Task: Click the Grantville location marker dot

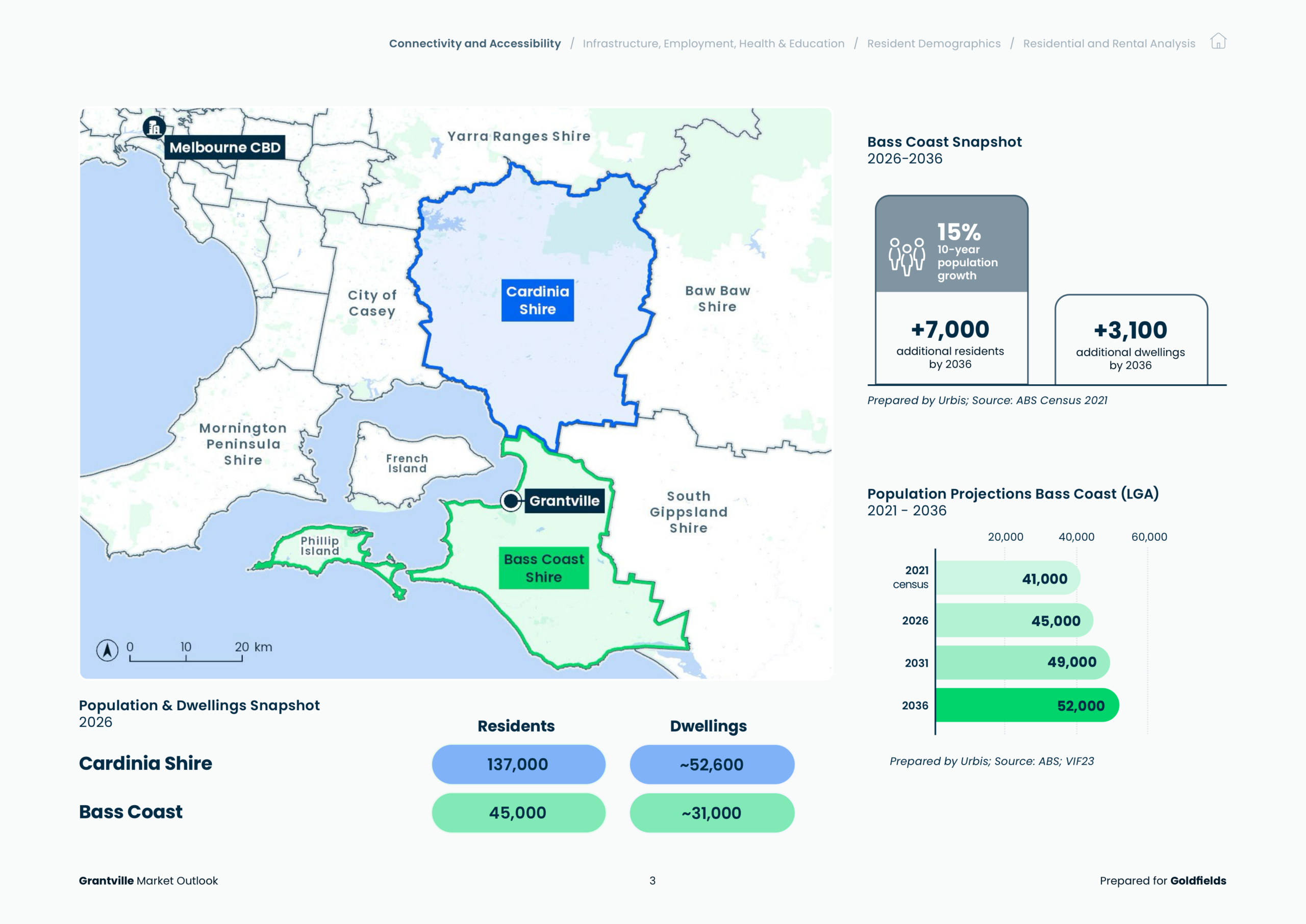Action: coord(511,501)
